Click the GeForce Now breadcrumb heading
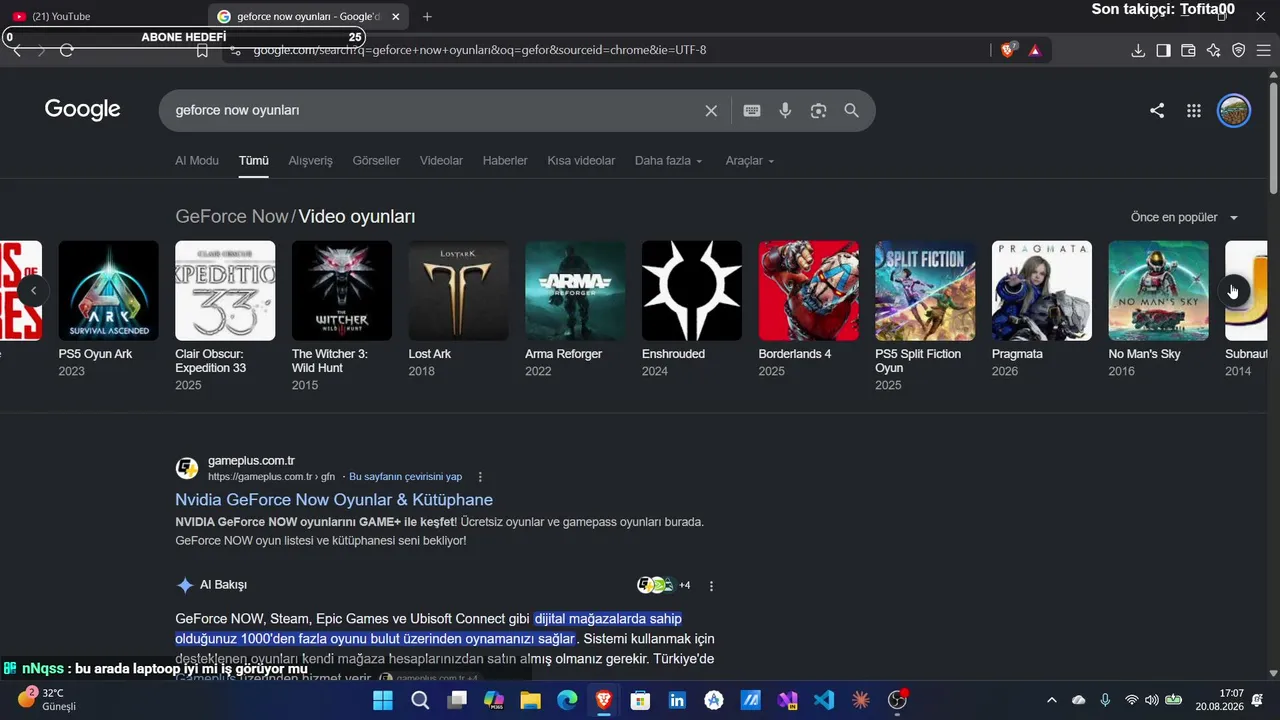 coord(232,217)
